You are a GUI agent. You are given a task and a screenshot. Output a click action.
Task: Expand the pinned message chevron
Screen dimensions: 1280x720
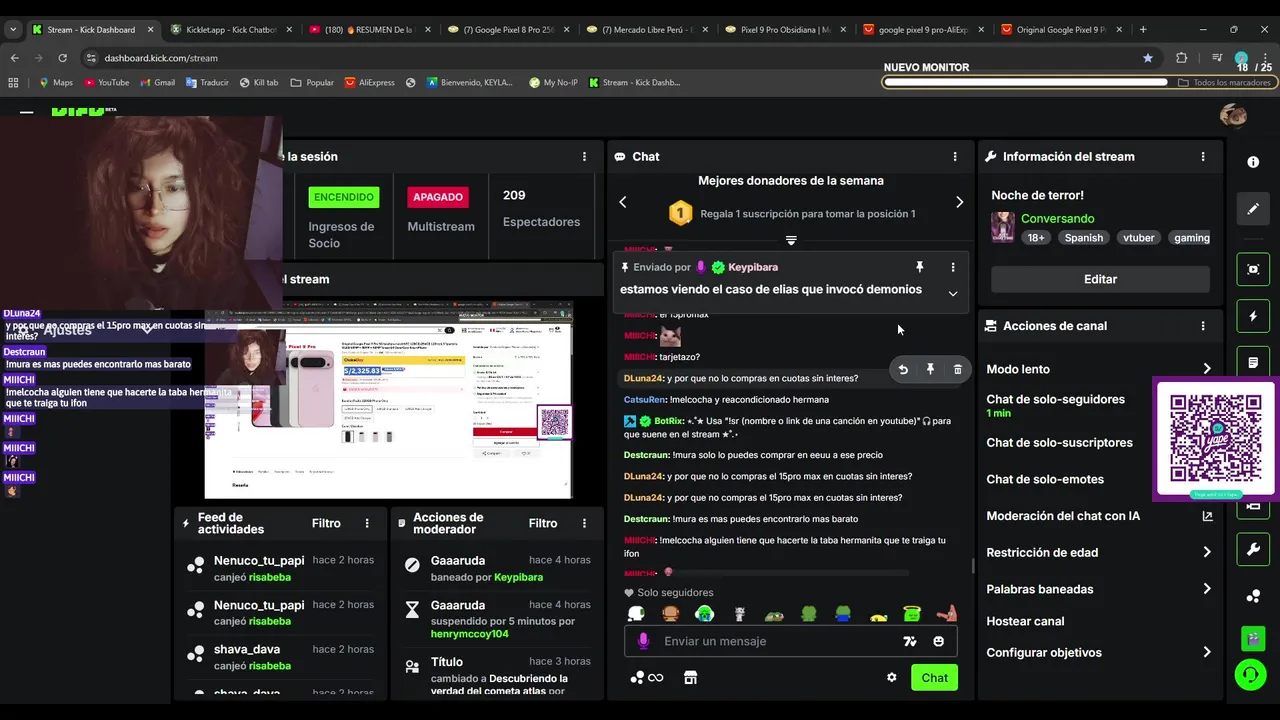pyautogui.click(x=953, y=293)
